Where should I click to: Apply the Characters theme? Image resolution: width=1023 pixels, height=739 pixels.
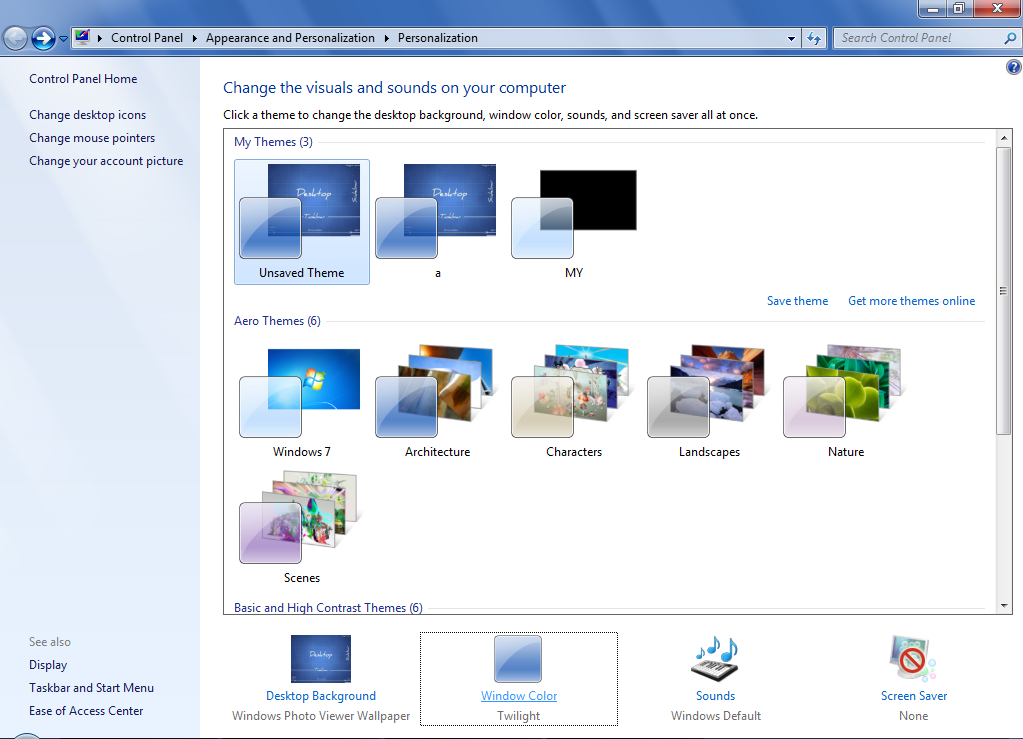pyautogui.click(x=574, y=401)
